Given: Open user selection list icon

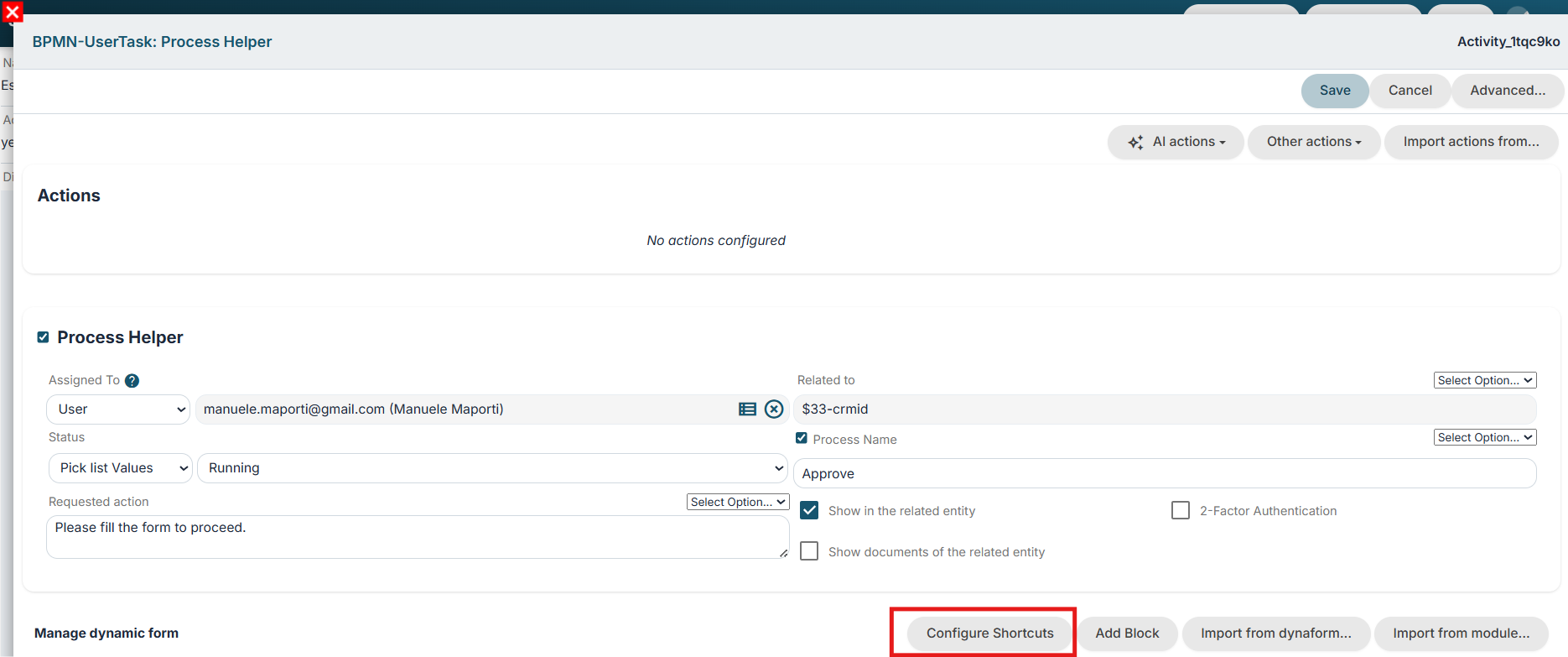Looking at the screenshot, I should coord(747,409).
